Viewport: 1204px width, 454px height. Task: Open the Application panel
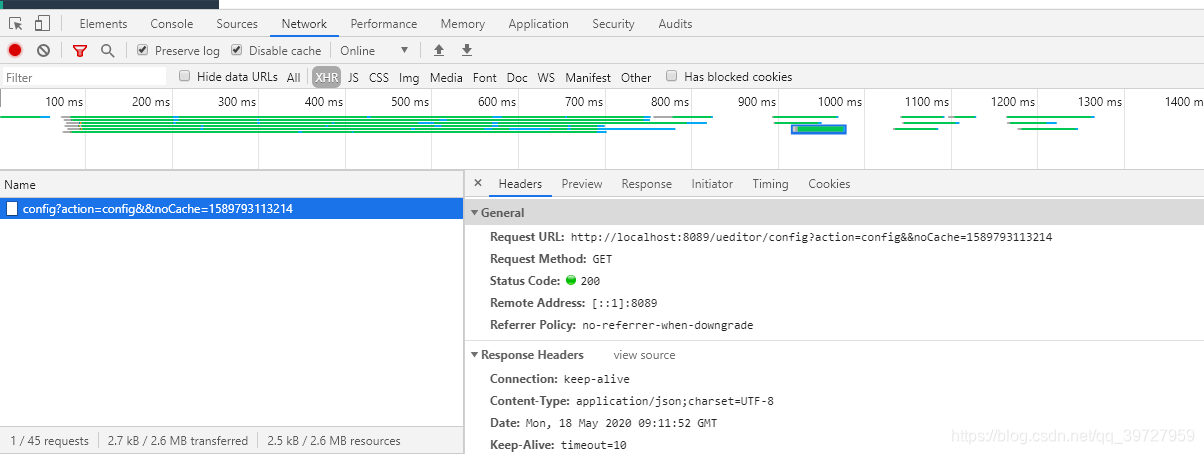click(x=538, y=23)
